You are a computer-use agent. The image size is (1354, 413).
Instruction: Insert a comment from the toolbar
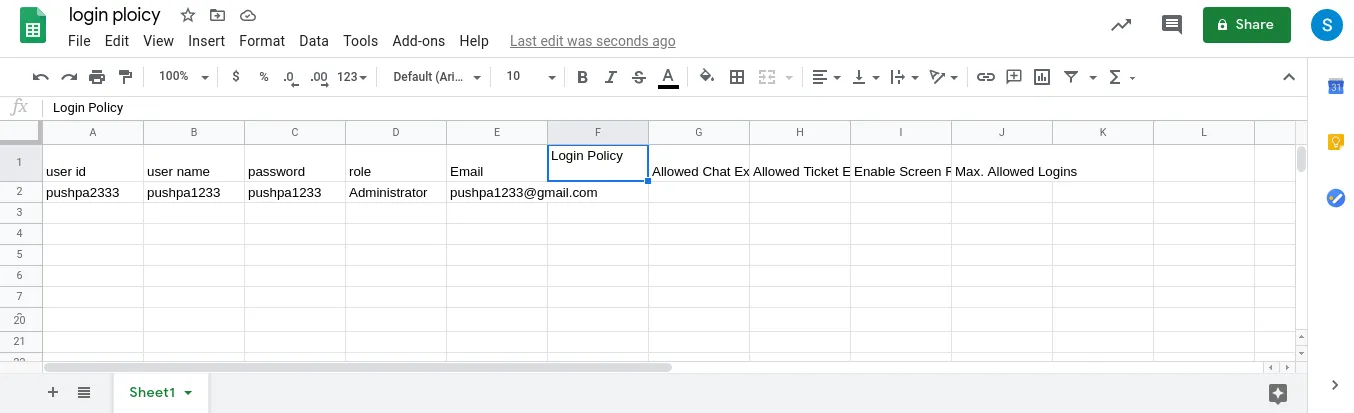(1014, 77)
